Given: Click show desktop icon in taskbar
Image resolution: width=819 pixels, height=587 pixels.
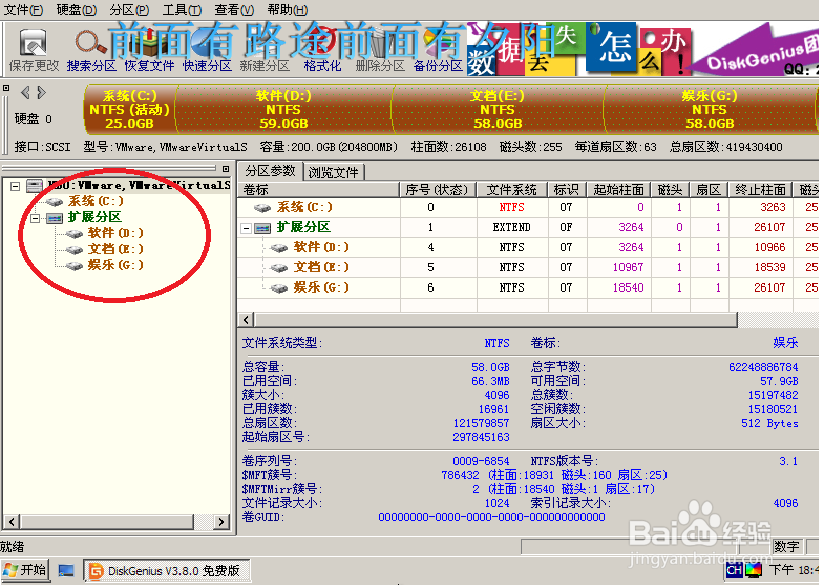Looking at the screenshot, I should point(66,570).
